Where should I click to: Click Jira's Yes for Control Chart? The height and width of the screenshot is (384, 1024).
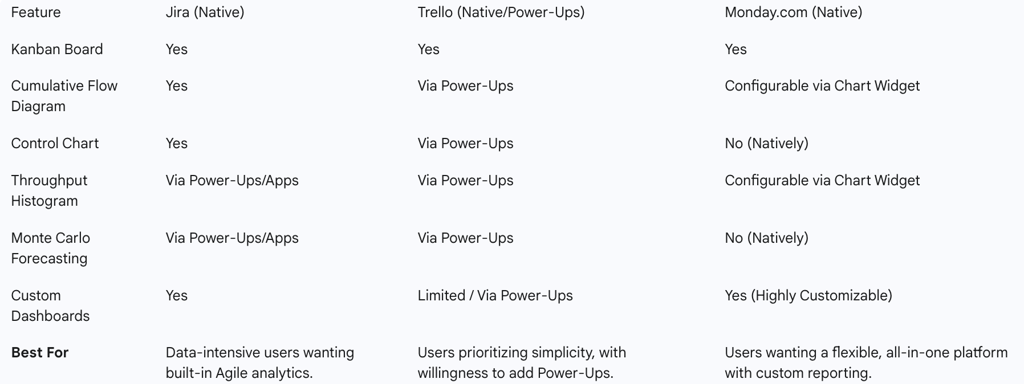tap(176, 144)
